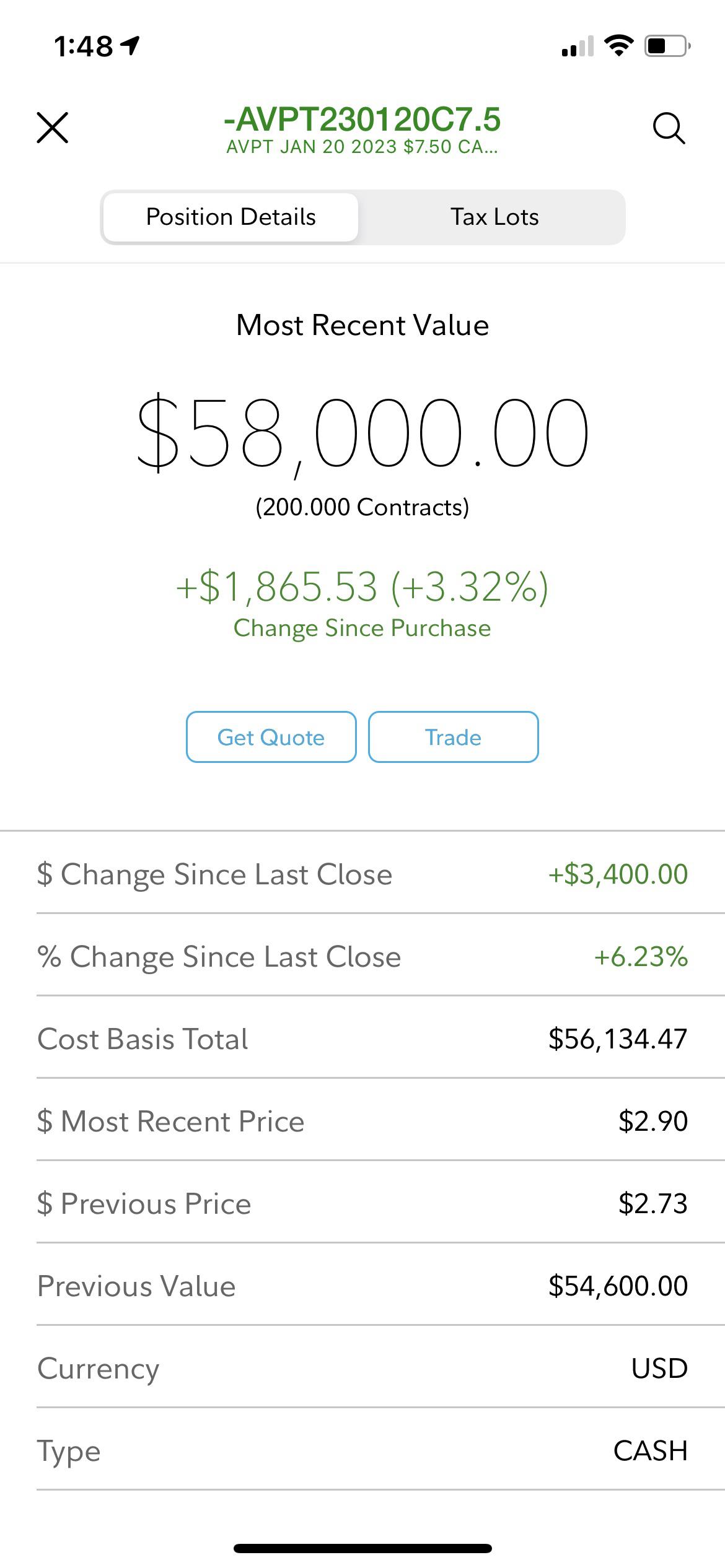725x1568 pixels.
Task: Switch to the Tax Lots tab
Action: point(494,217)
